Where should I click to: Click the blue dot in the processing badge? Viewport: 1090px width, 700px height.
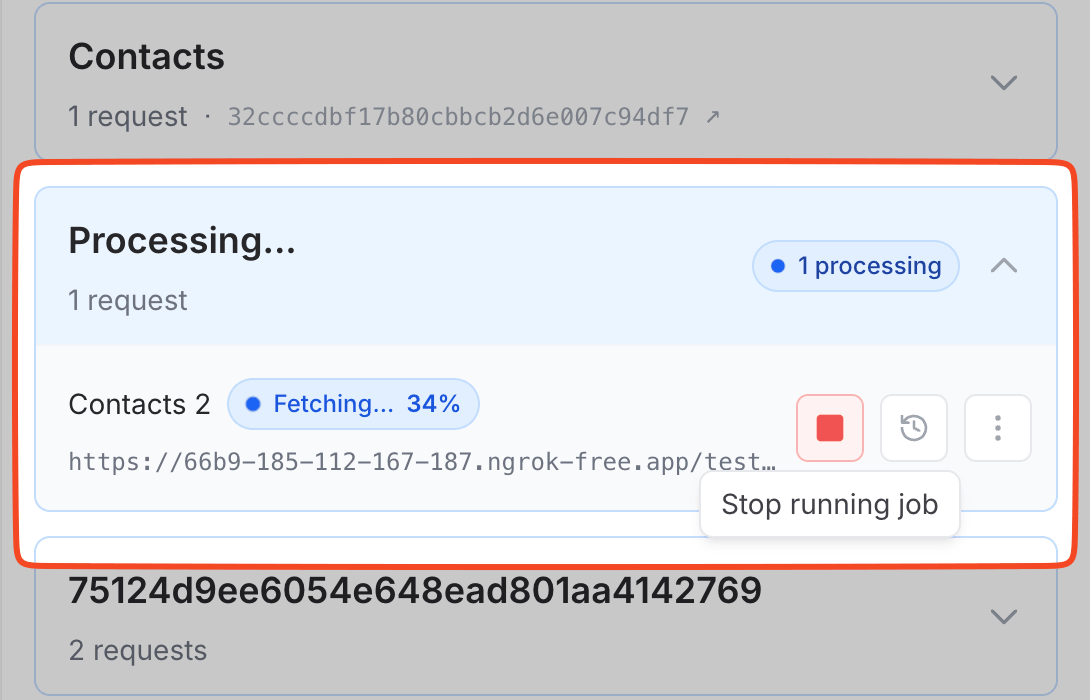778,267
